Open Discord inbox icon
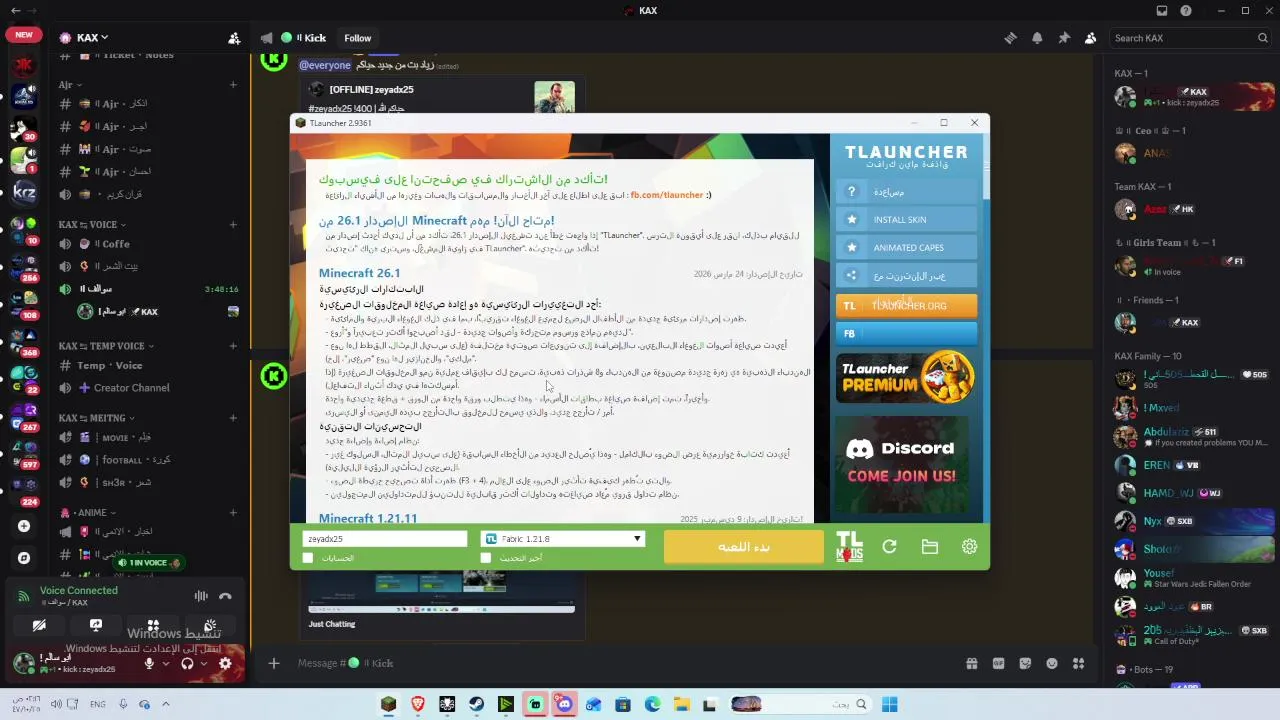This screenshot has width=1280, height=720. click(x=1161, y=11)
